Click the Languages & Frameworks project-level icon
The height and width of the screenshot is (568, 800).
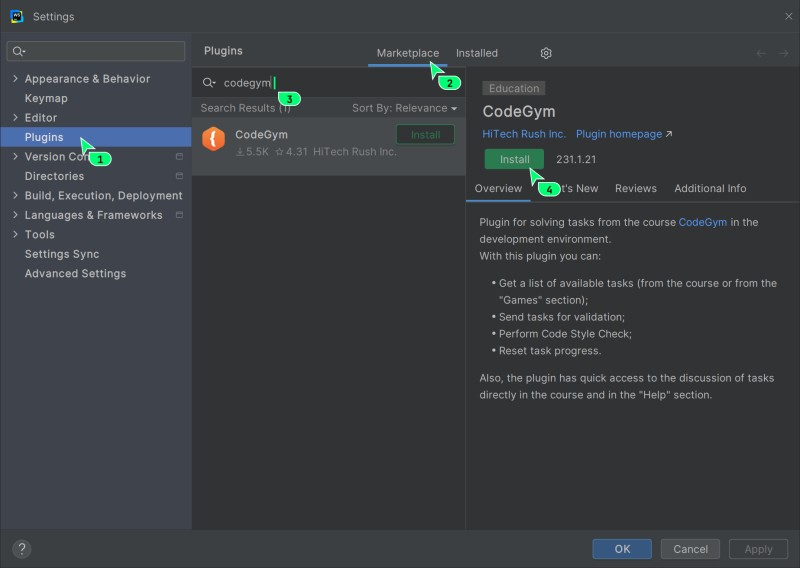tap(179, 215)
